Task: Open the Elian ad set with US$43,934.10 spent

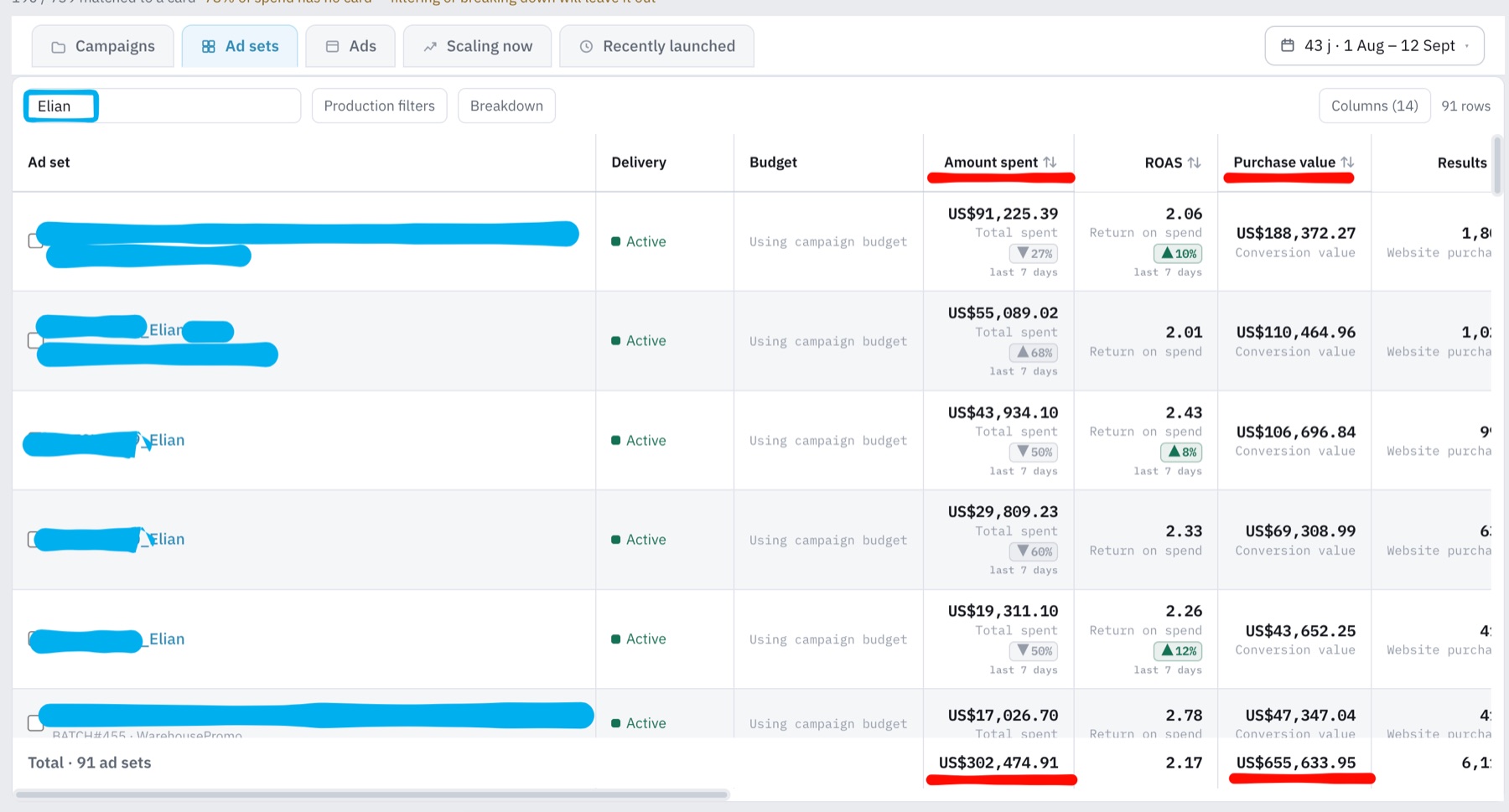Action: (167, 440)
